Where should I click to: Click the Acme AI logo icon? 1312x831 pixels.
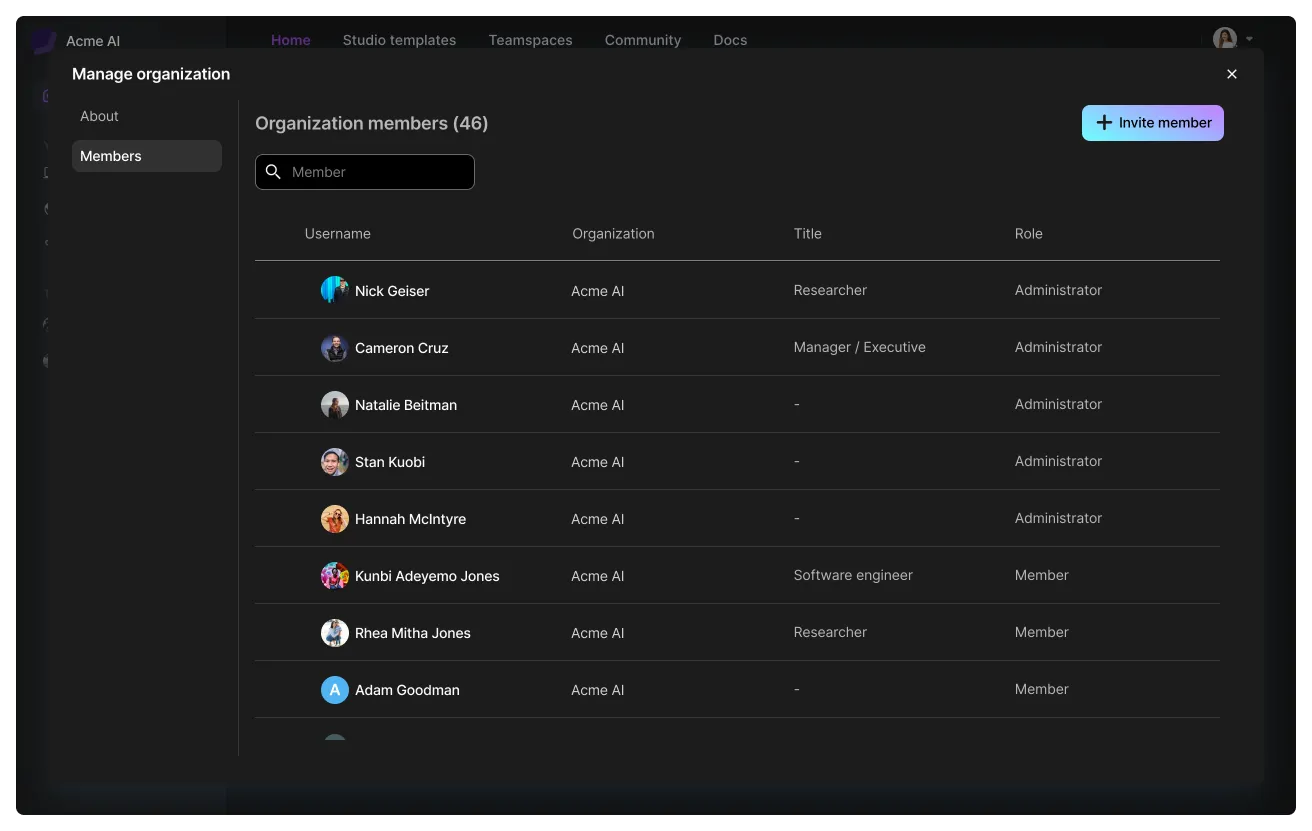[x=43, y=41]
